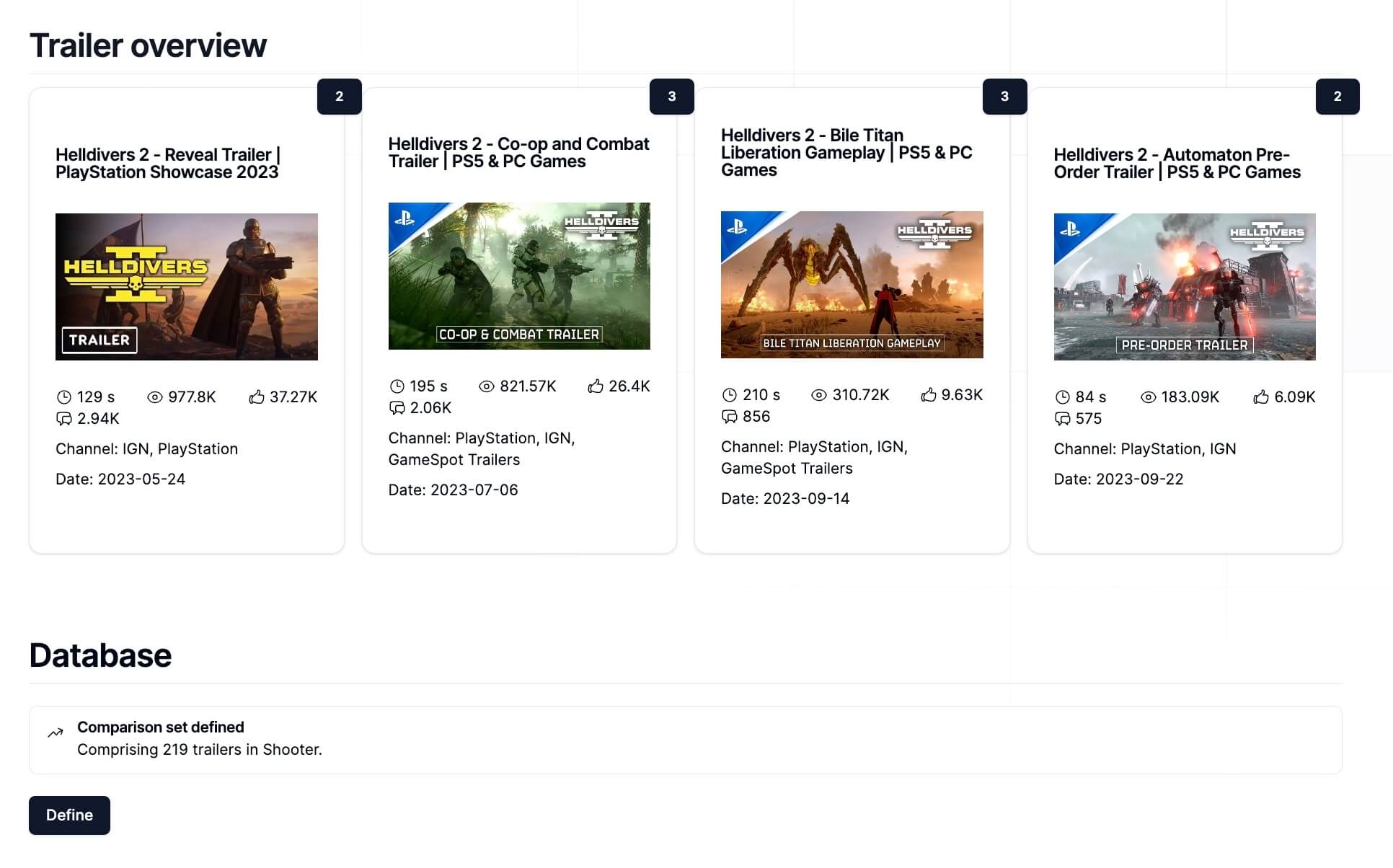The width and height of the screenshot is (1393, 868).
Task: Click the comments icon beside 2.06K
Action: tap(397, 408)
